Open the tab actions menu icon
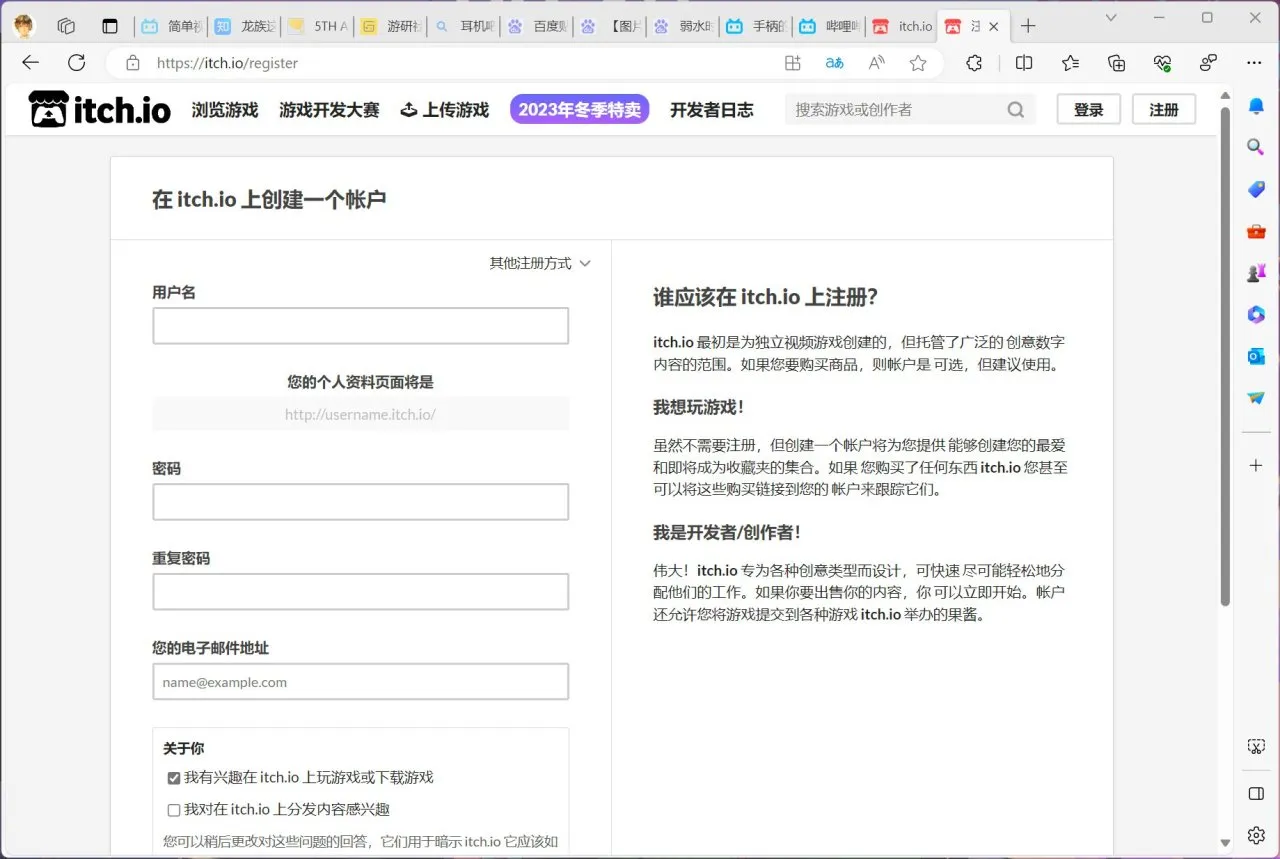 click(x=110, y=26)
